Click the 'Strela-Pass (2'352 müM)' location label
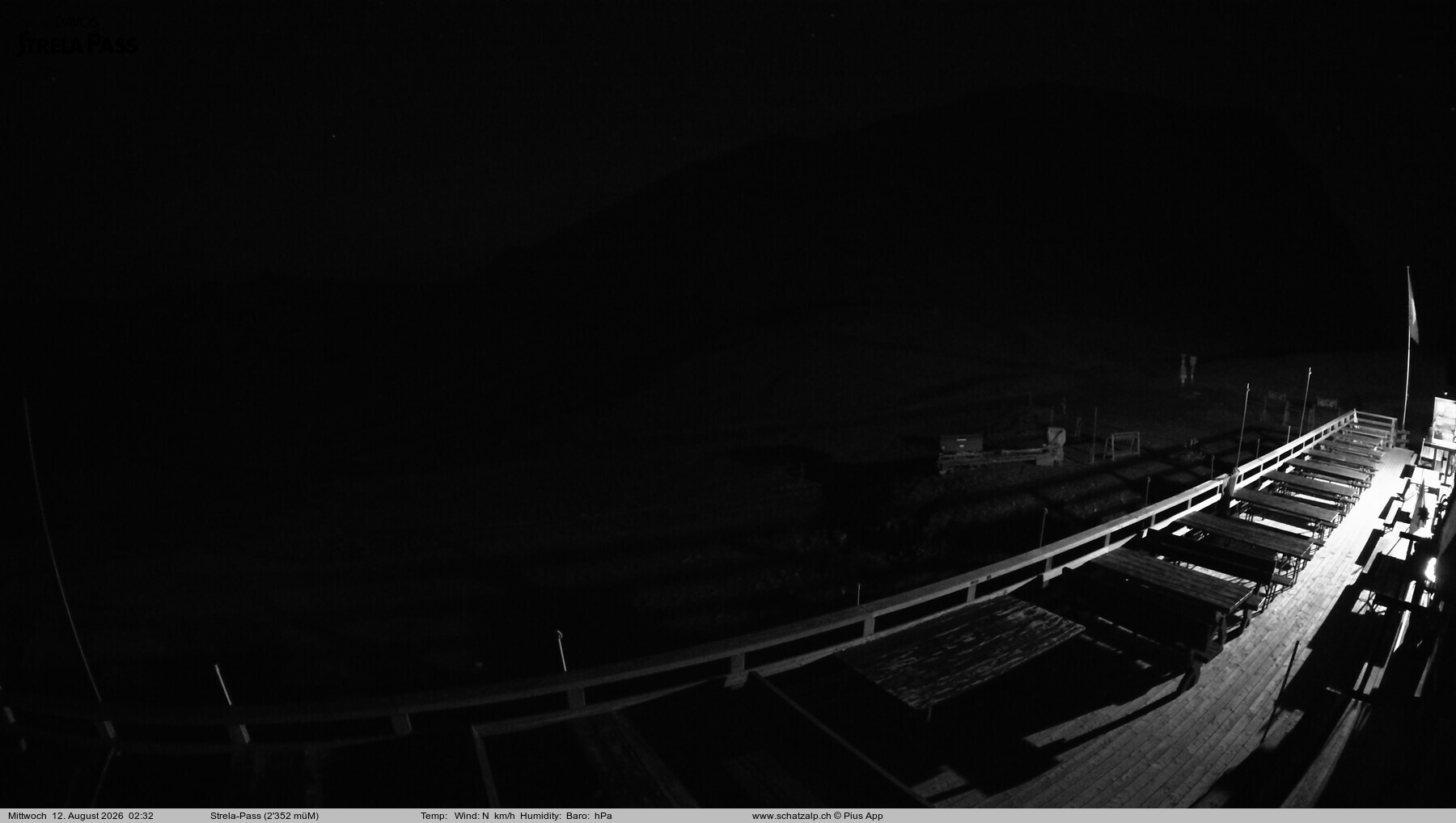Viewport: 1456px width, 823px height. pos(264,816)
